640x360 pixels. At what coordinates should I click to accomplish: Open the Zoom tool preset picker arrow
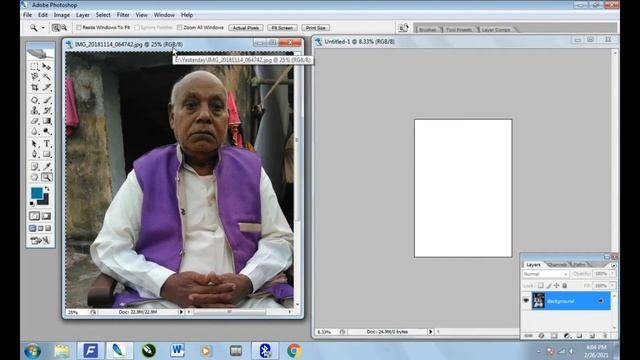tap(43, 28)
